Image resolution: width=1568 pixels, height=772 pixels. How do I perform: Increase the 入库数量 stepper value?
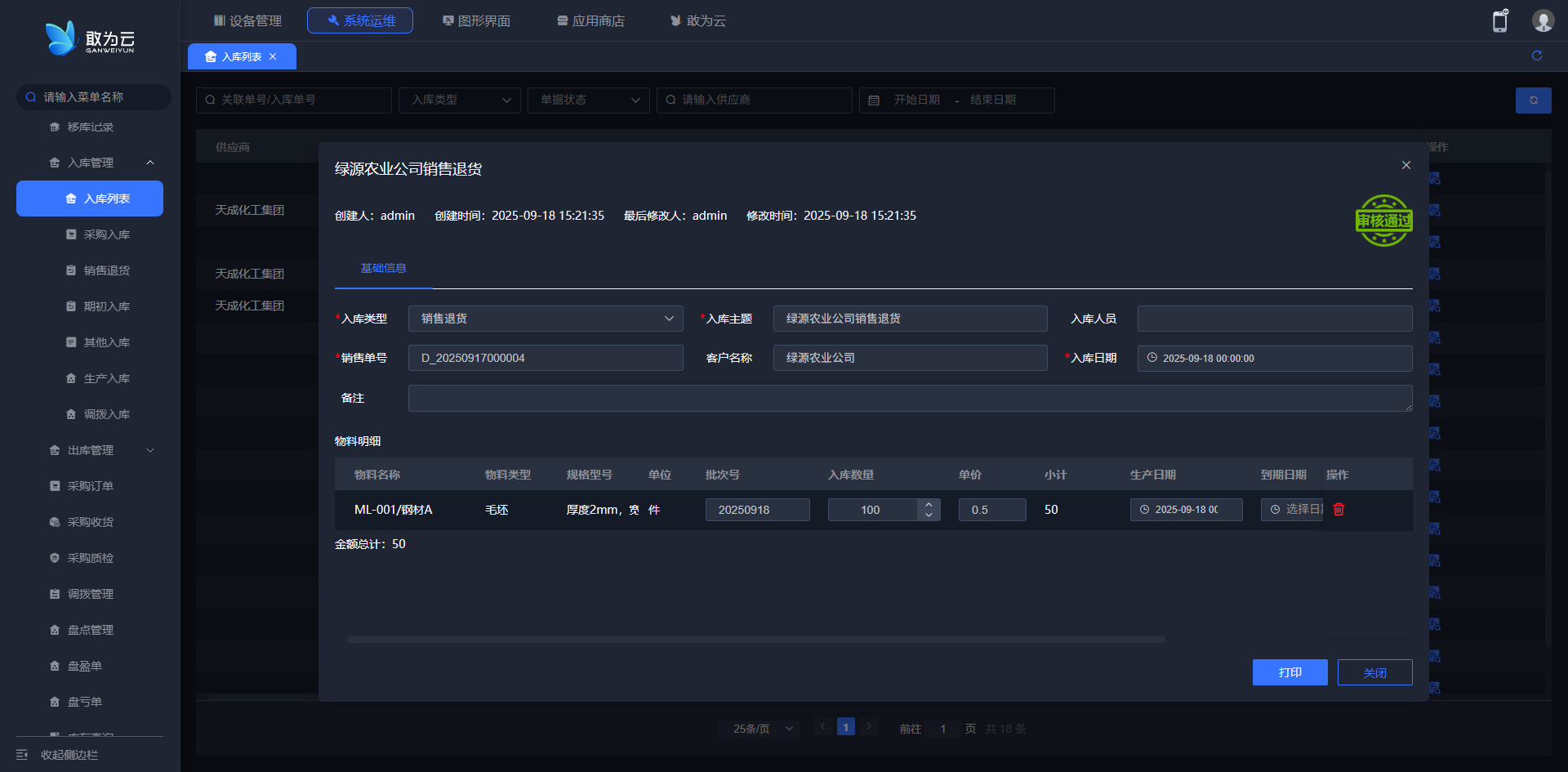(x=929, y=504)
